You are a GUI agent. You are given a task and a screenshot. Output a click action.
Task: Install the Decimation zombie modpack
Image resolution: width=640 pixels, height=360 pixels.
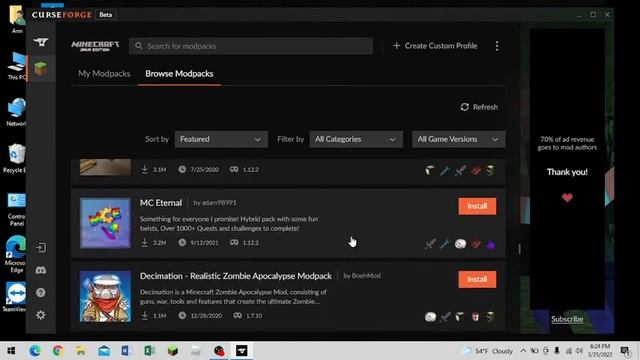(x=477, y=279)
